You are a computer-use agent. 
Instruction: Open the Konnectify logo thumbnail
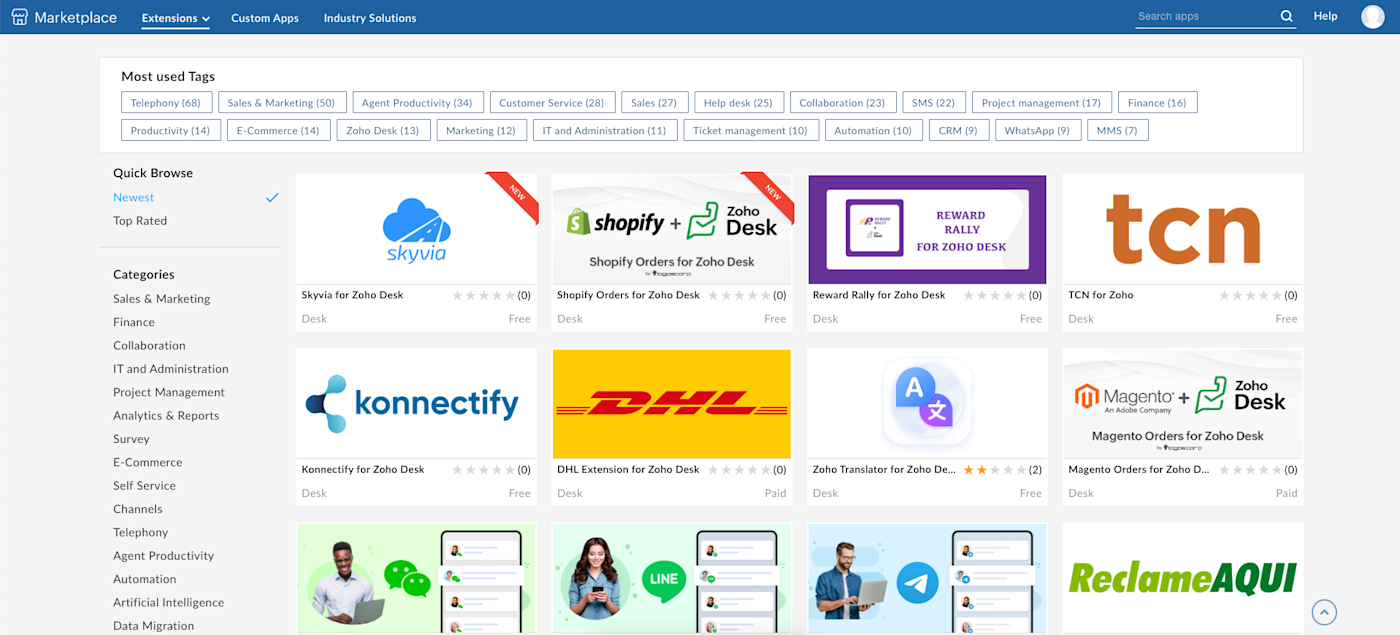pos(416,404)
